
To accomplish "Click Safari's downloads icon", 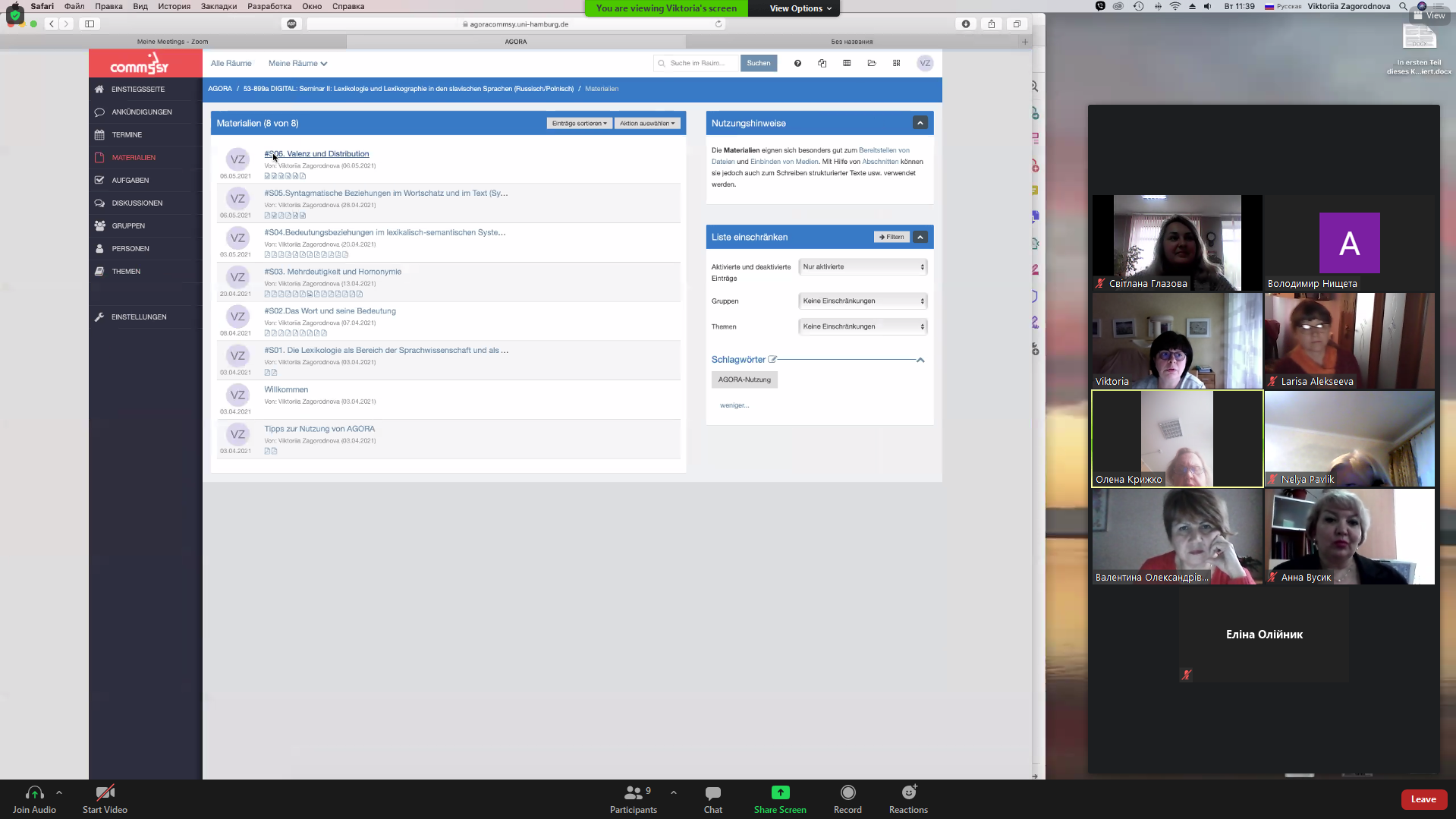I will coord(966,24).
